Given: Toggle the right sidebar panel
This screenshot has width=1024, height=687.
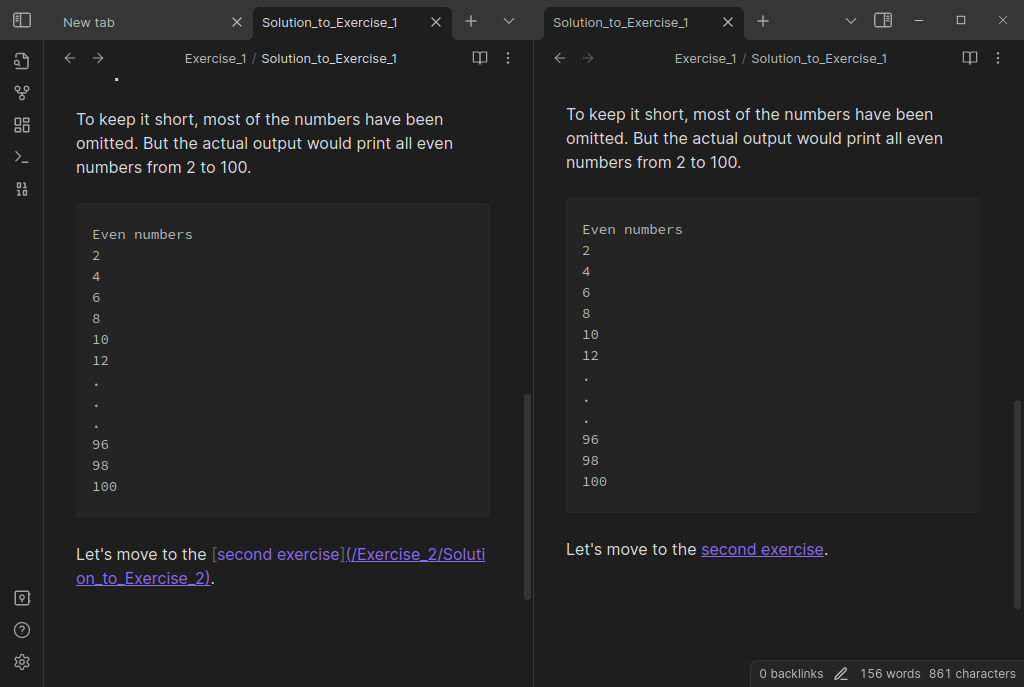Looking at the screenshot, I should click(883, 20).
